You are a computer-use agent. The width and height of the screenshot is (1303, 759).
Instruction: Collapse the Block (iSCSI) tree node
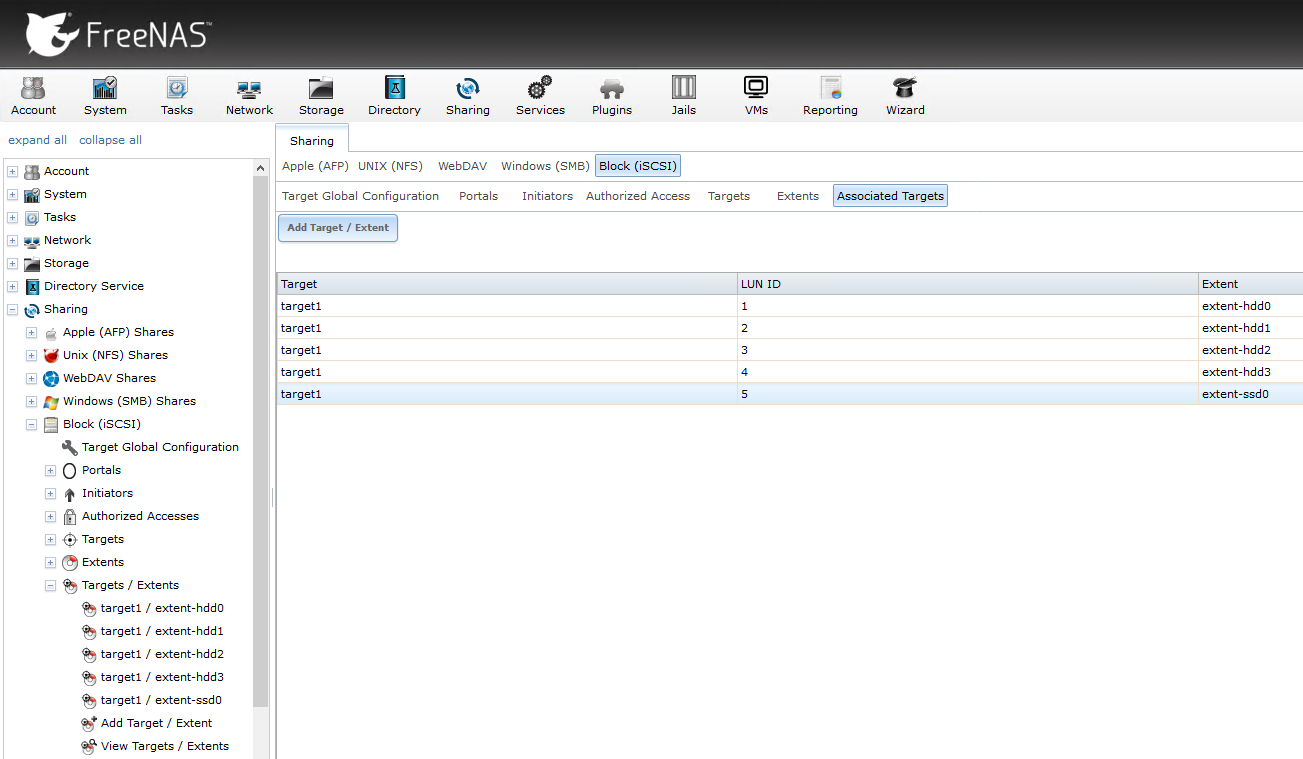point(31,424)
